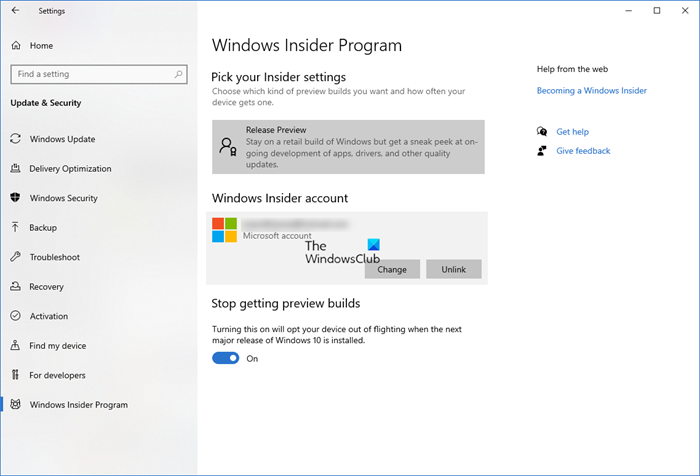Close the Settings window
The image size is (700, 476).
(x=685, y=10)
